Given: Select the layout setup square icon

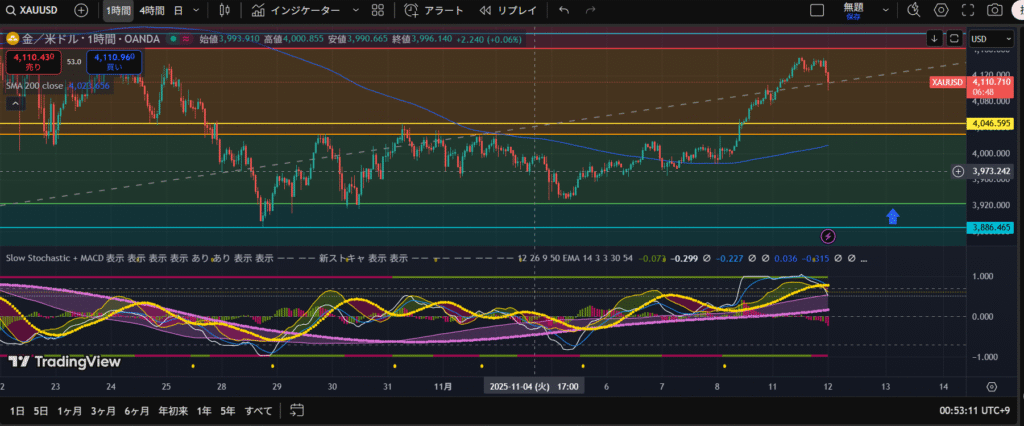Looking at the screenshot, I should 817,11.
